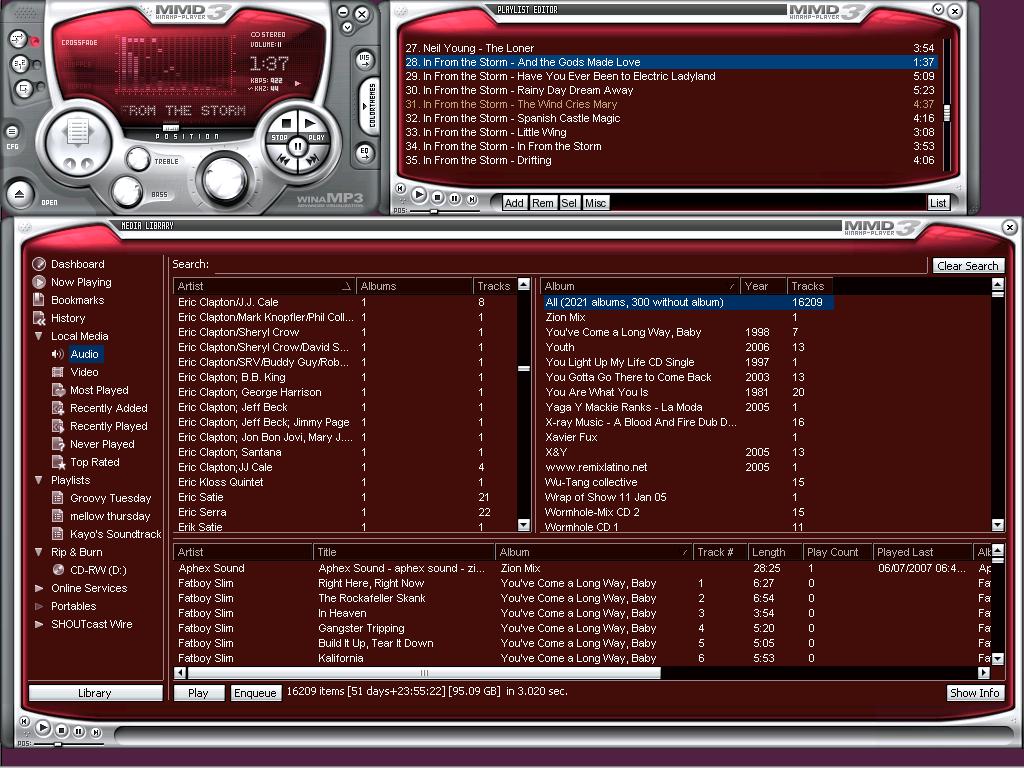Screen dimensions: 1024x768
Task: Open the List menu in Playlist Editor
Action: [x=938, y=203]
